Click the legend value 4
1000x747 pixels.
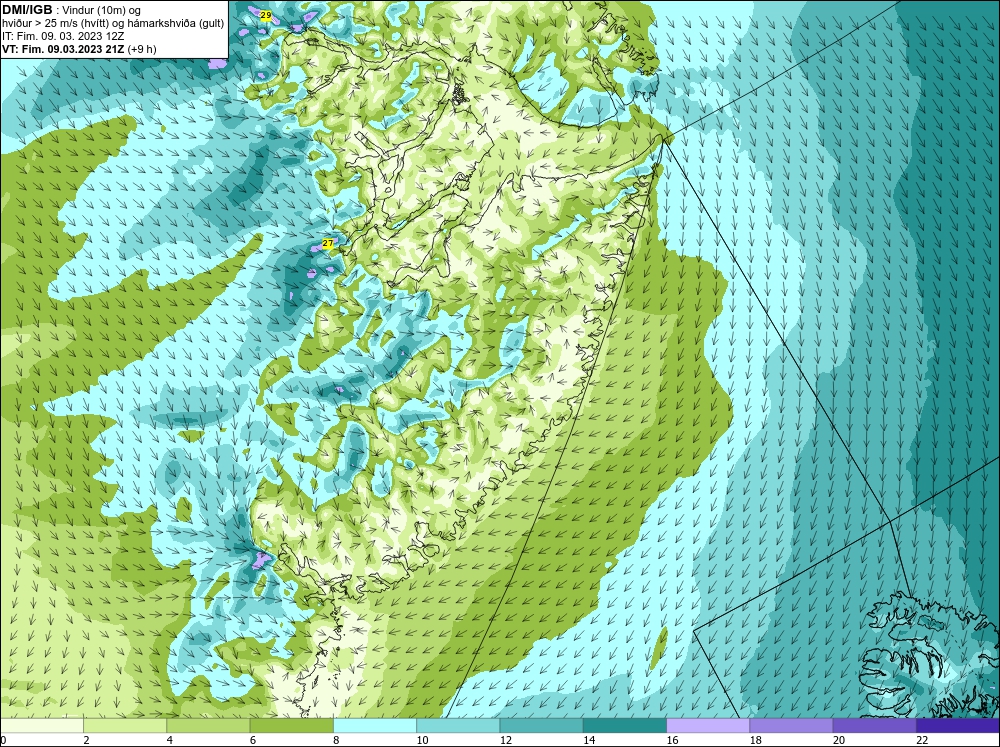(170, 740)
